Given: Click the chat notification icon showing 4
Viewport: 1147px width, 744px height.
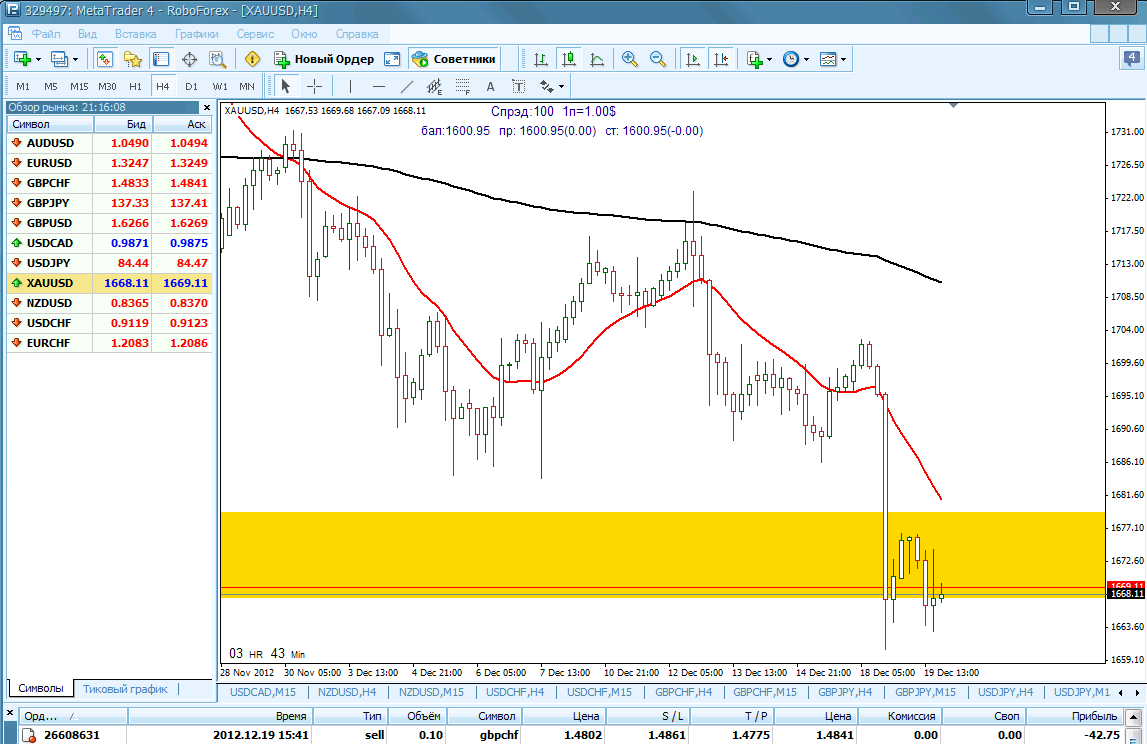Looking at the screenshot, I should 1132,59.
